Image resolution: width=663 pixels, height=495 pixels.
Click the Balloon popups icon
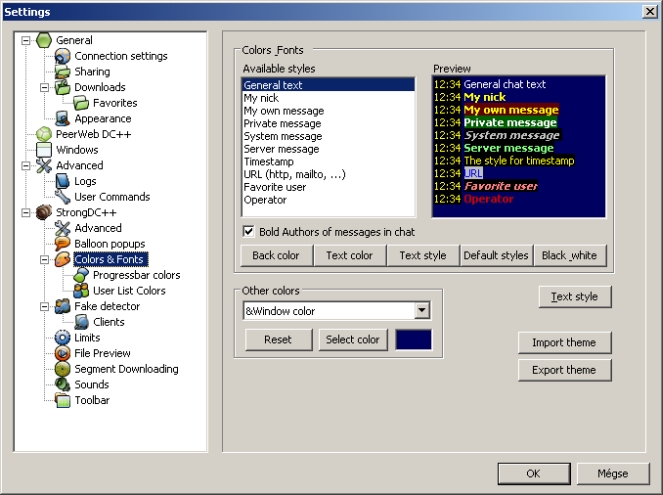click(63, 244)
